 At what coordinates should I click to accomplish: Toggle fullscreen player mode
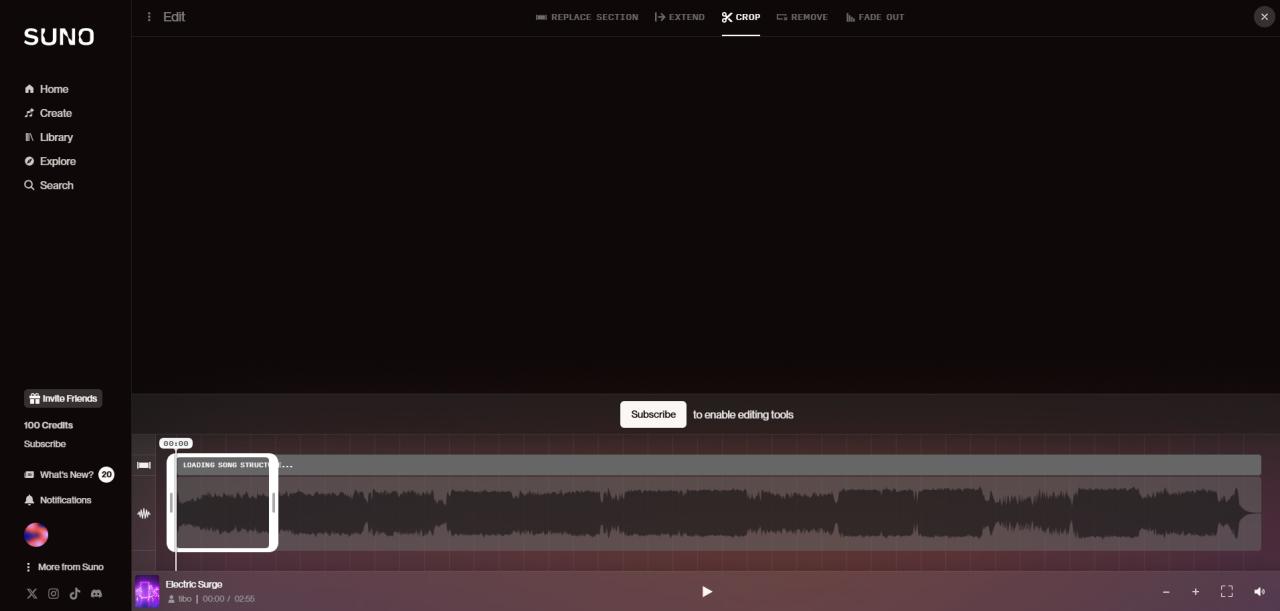point(1227,591)
